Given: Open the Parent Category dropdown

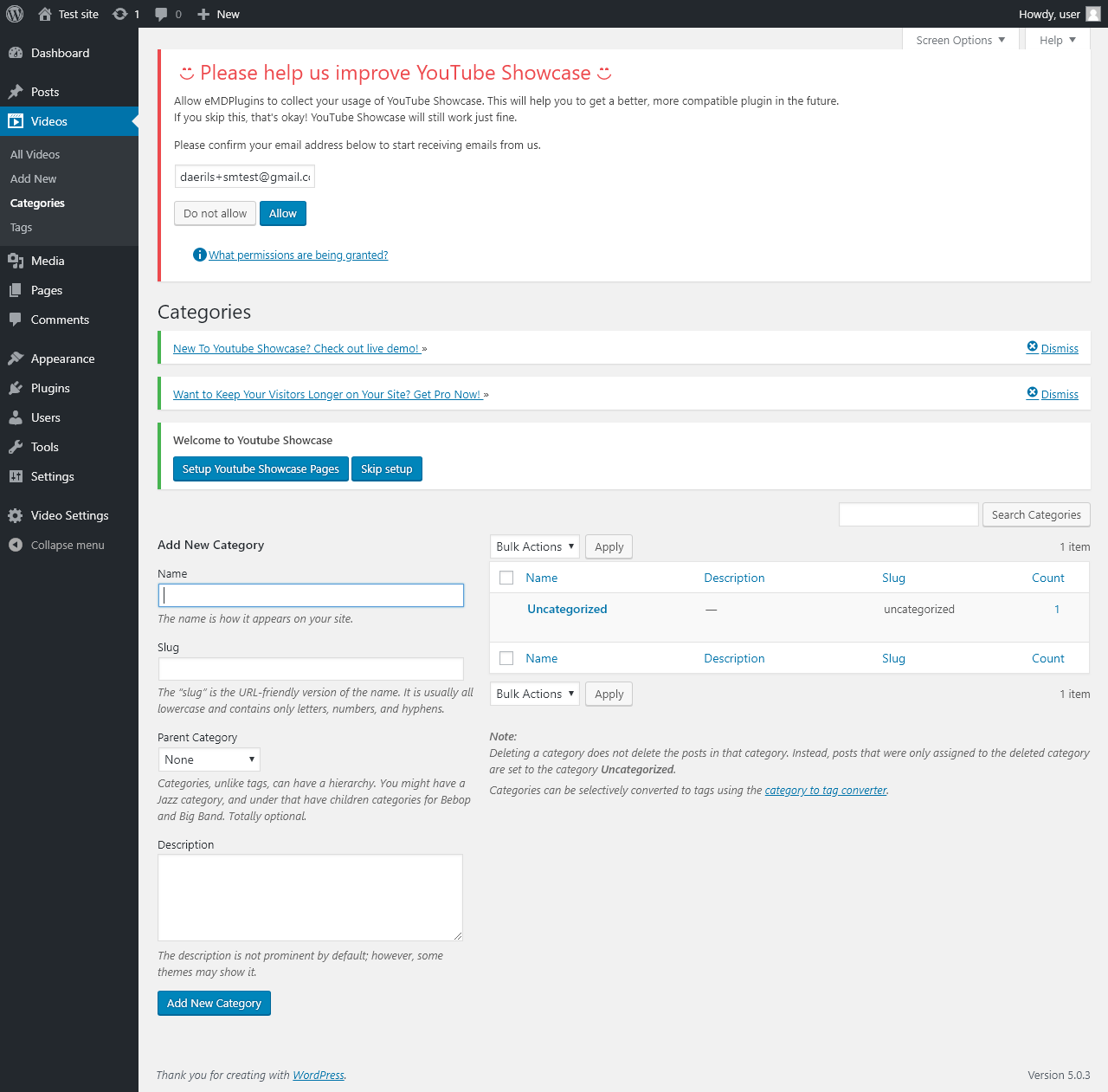Looking at the screenshot, I should click(x=209, y=759).
